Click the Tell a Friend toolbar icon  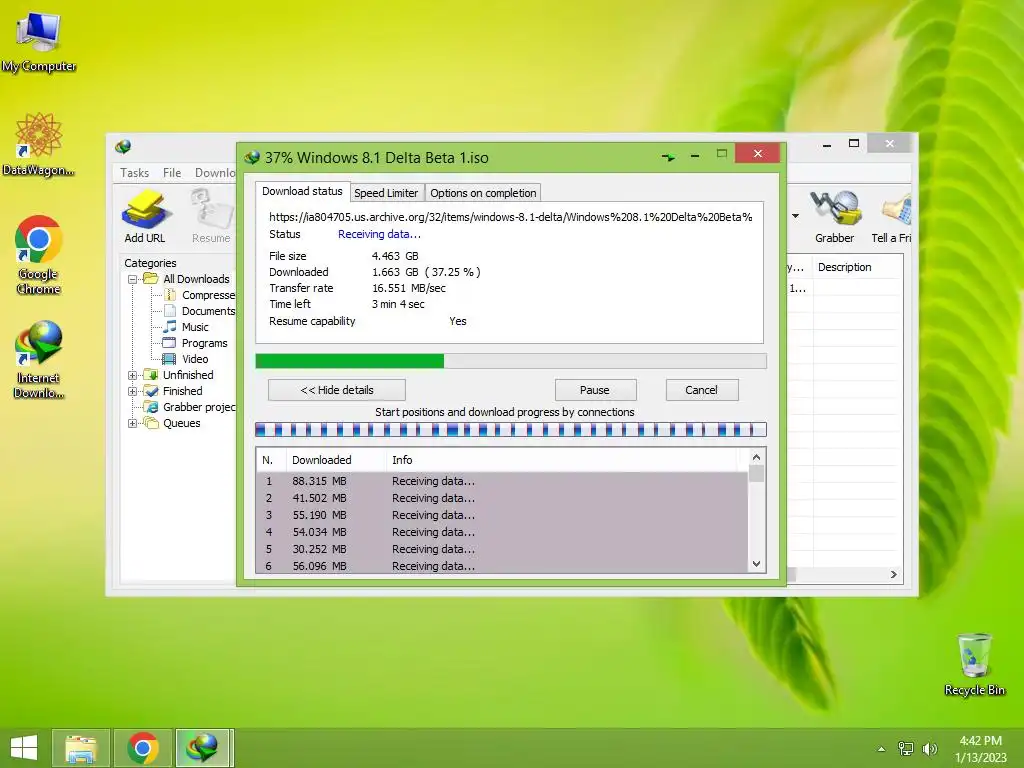click(892, 216)
